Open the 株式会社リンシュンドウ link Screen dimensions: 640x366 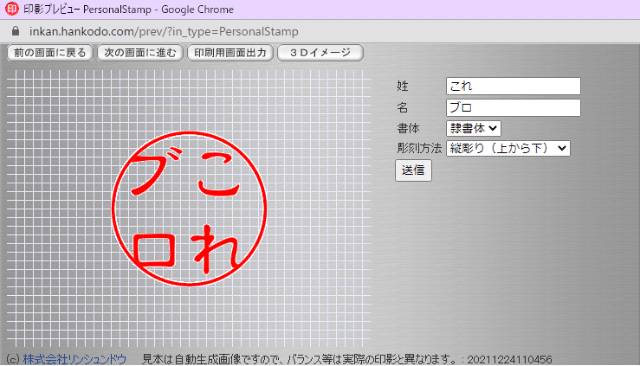pyautogui.click(x=75, y=359)
